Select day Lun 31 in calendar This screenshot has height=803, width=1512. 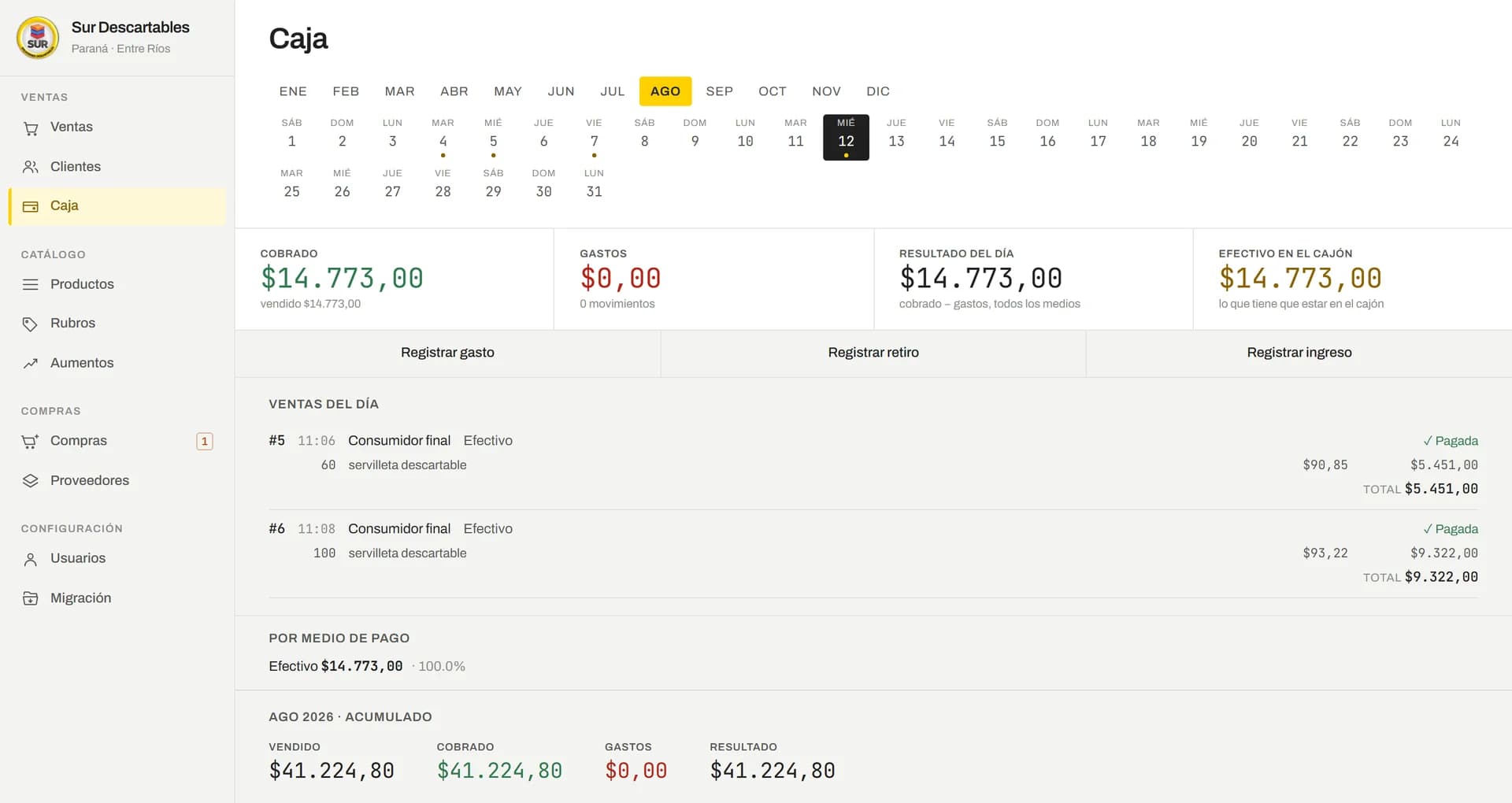pos(595,187)
